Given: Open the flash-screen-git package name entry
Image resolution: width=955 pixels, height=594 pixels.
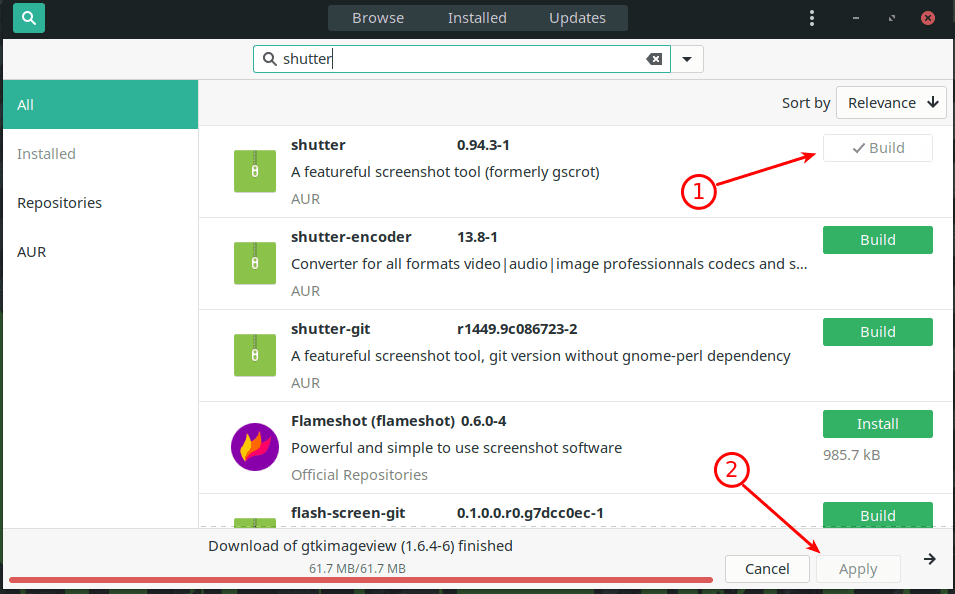Looking at the screenshot, I should coord(348,513).
